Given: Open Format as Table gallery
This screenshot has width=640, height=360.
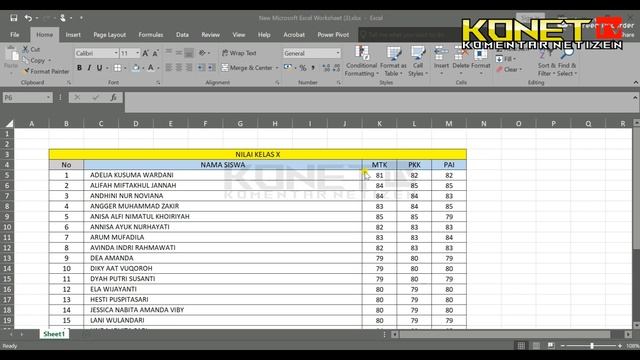Looking at the screenshot, I should [x=393, y=61].
